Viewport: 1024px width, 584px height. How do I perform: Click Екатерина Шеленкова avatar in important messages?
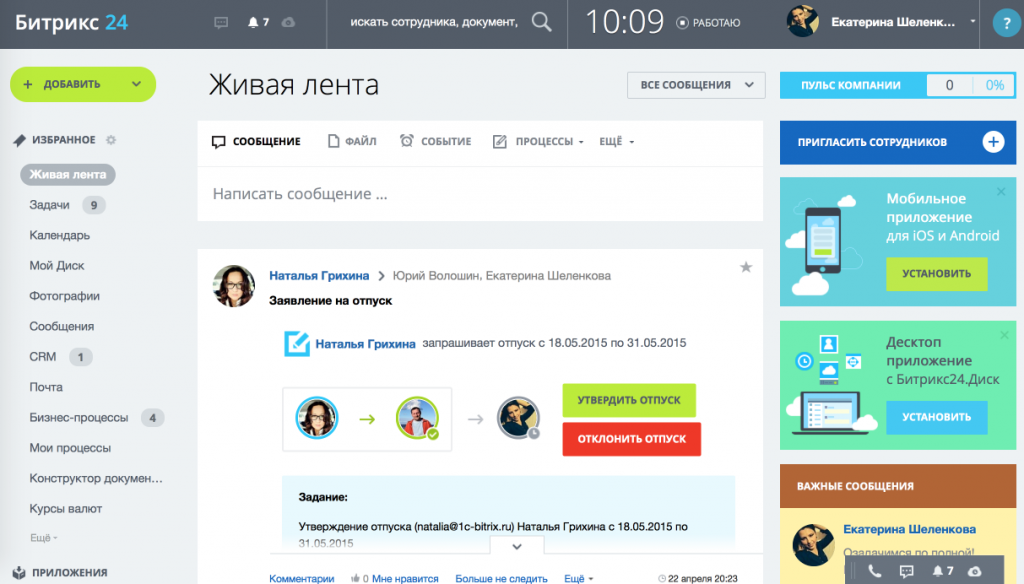pos(813,544)
